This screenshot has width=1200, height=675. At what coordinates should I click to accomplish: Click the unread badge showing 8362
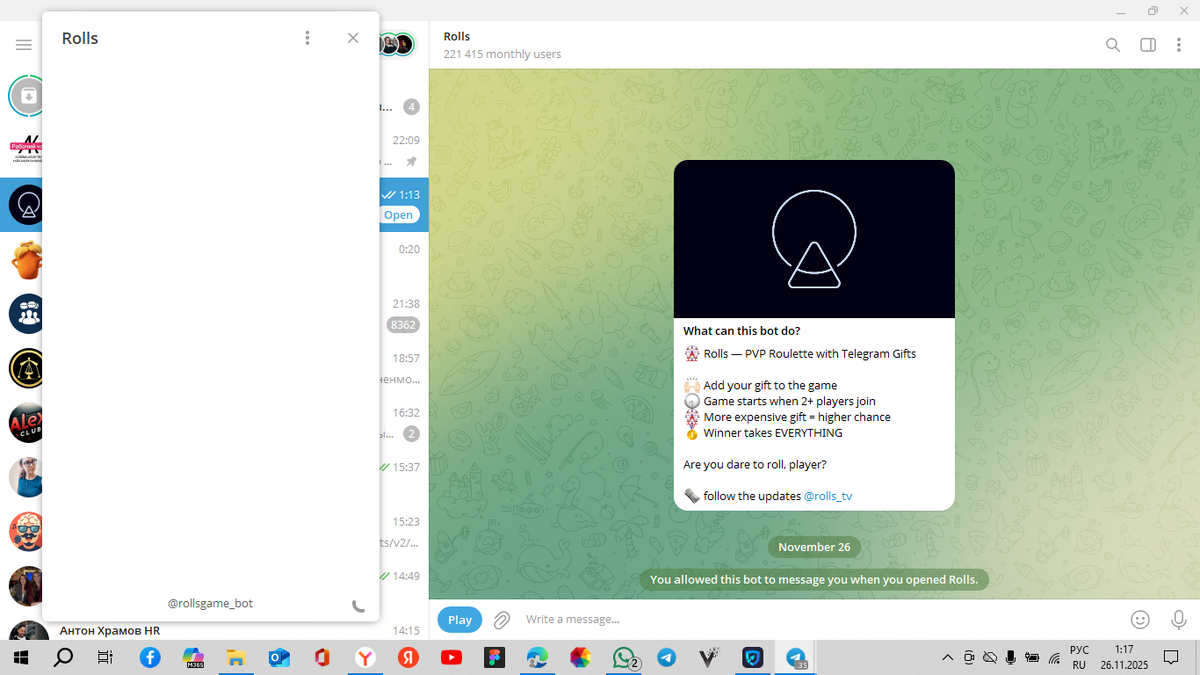point(403,325)
